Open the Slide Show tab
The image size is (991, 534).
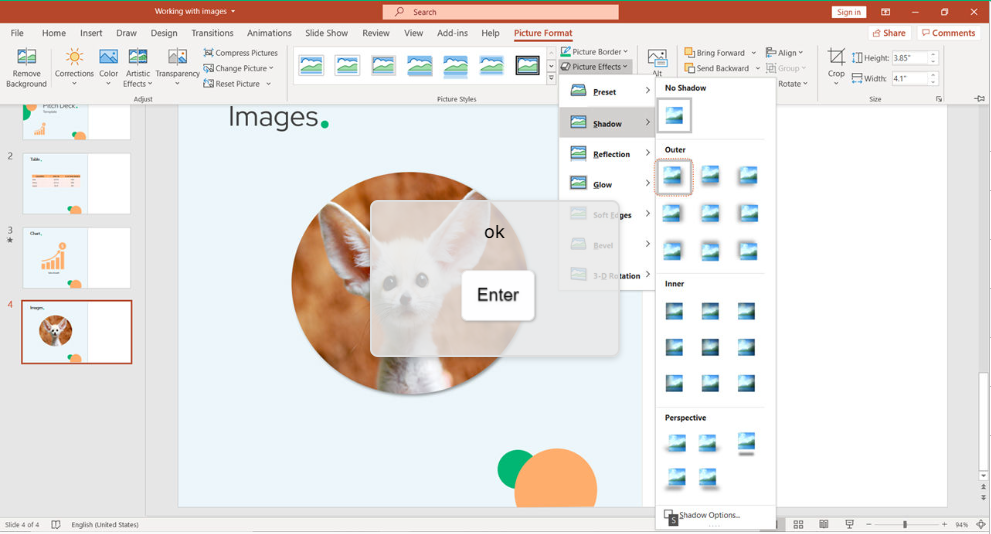[x=326, y=33]
